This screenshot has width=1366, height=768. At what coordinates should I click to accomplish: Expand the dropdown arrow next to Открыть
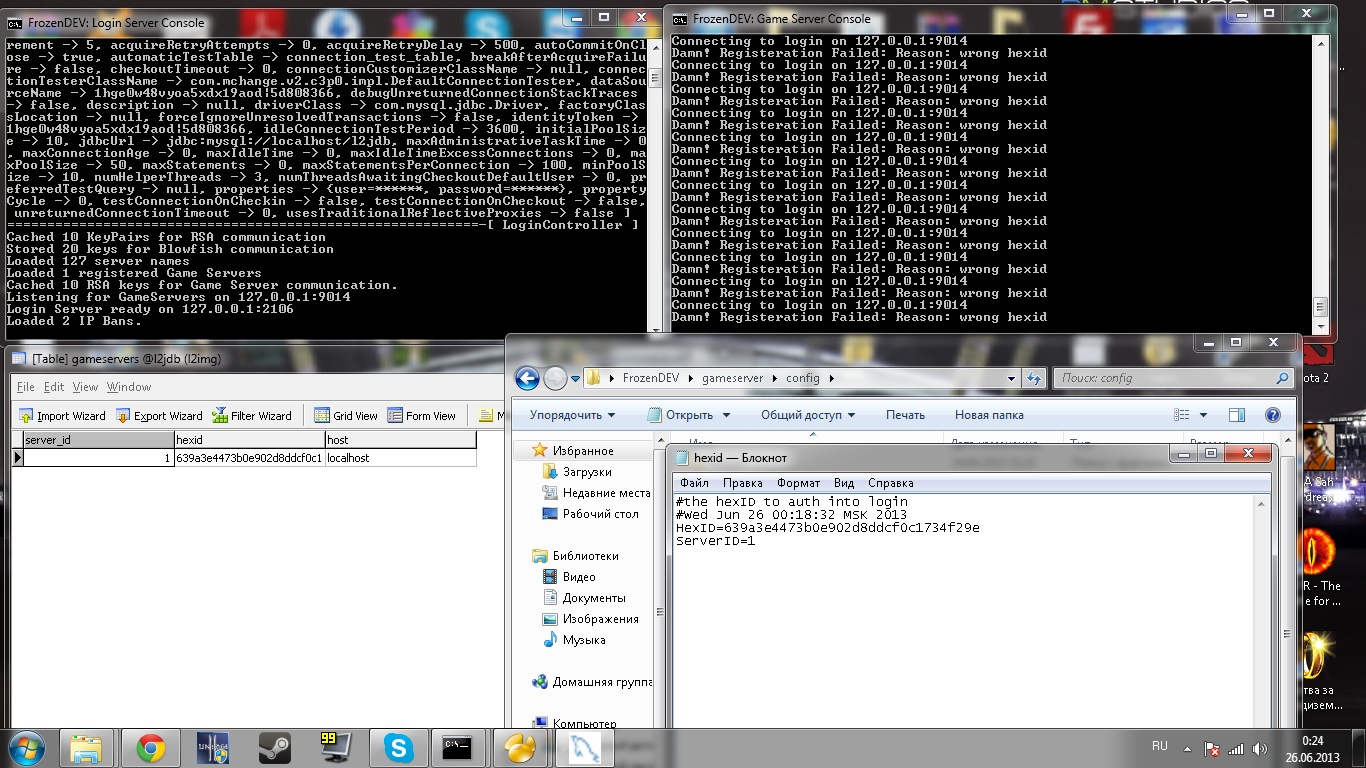click(726, 415)
